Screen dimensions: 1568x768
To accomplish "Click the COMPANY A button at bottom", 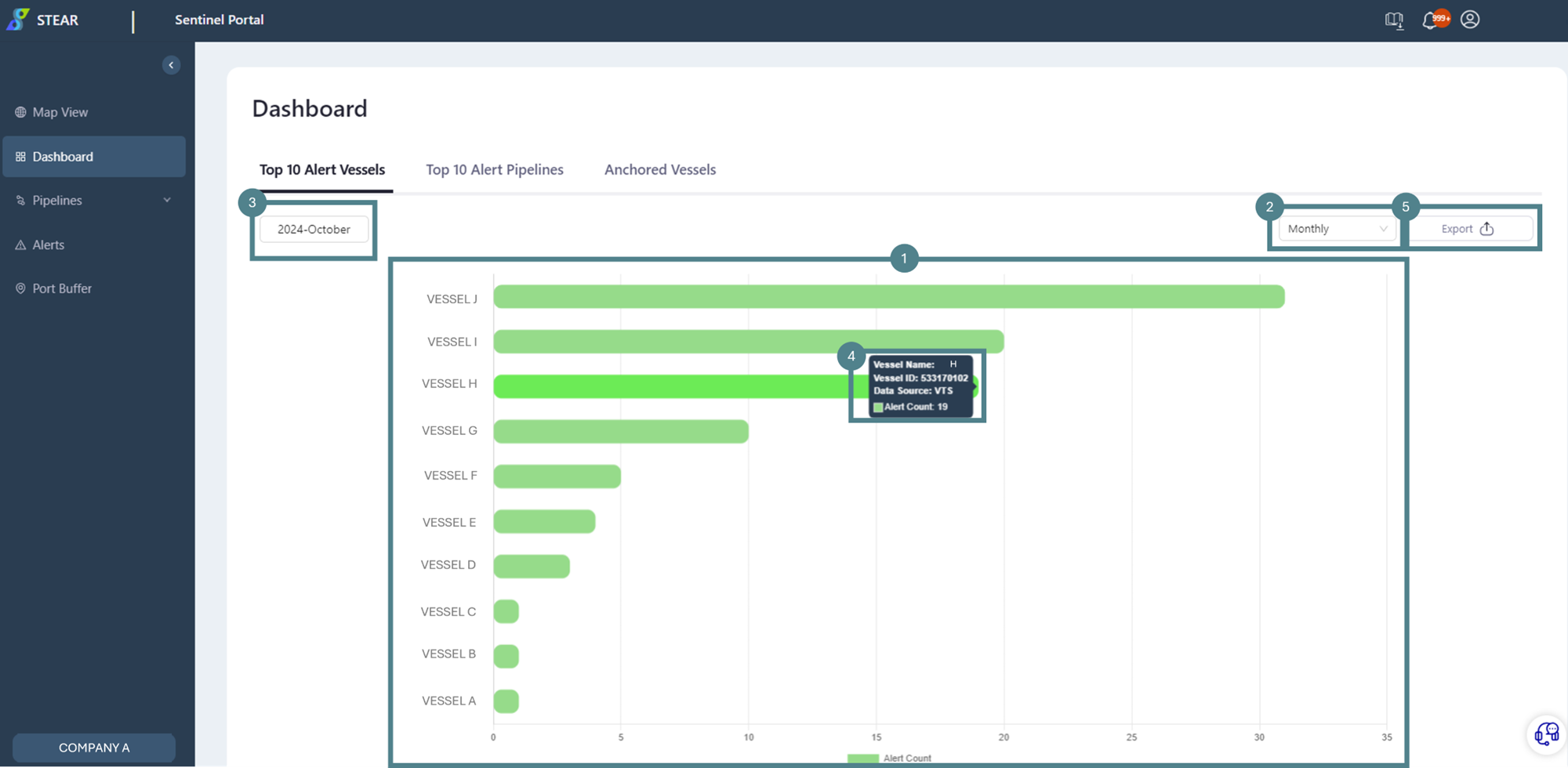I will pos(93,747).
